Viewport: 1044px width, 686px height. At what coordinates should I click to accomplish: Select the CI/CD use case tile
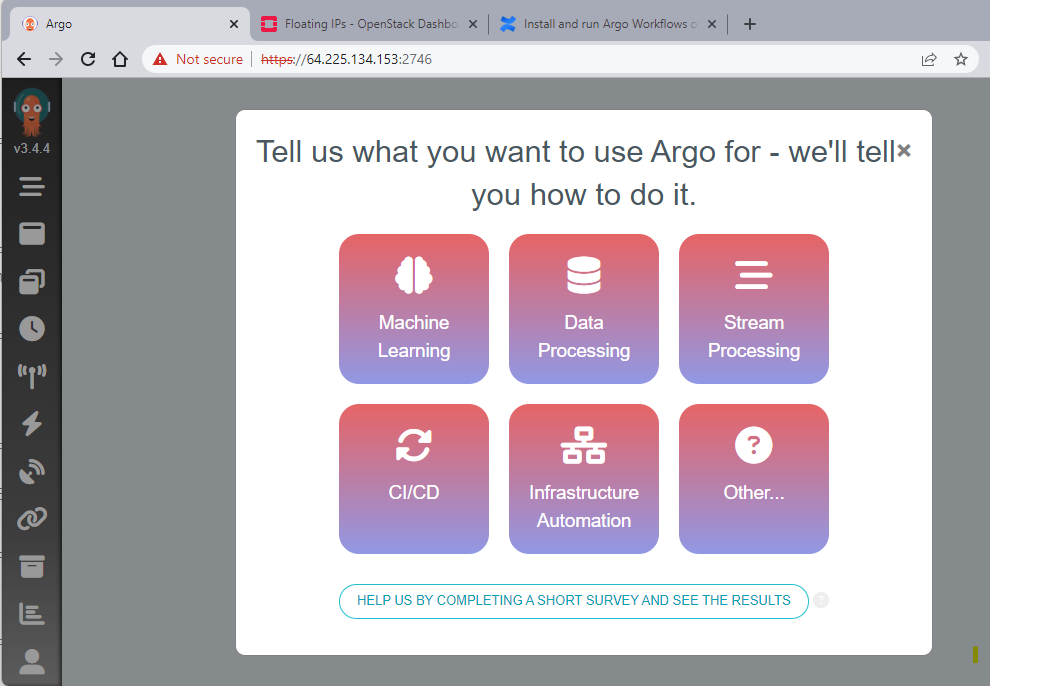click(414, 479)
